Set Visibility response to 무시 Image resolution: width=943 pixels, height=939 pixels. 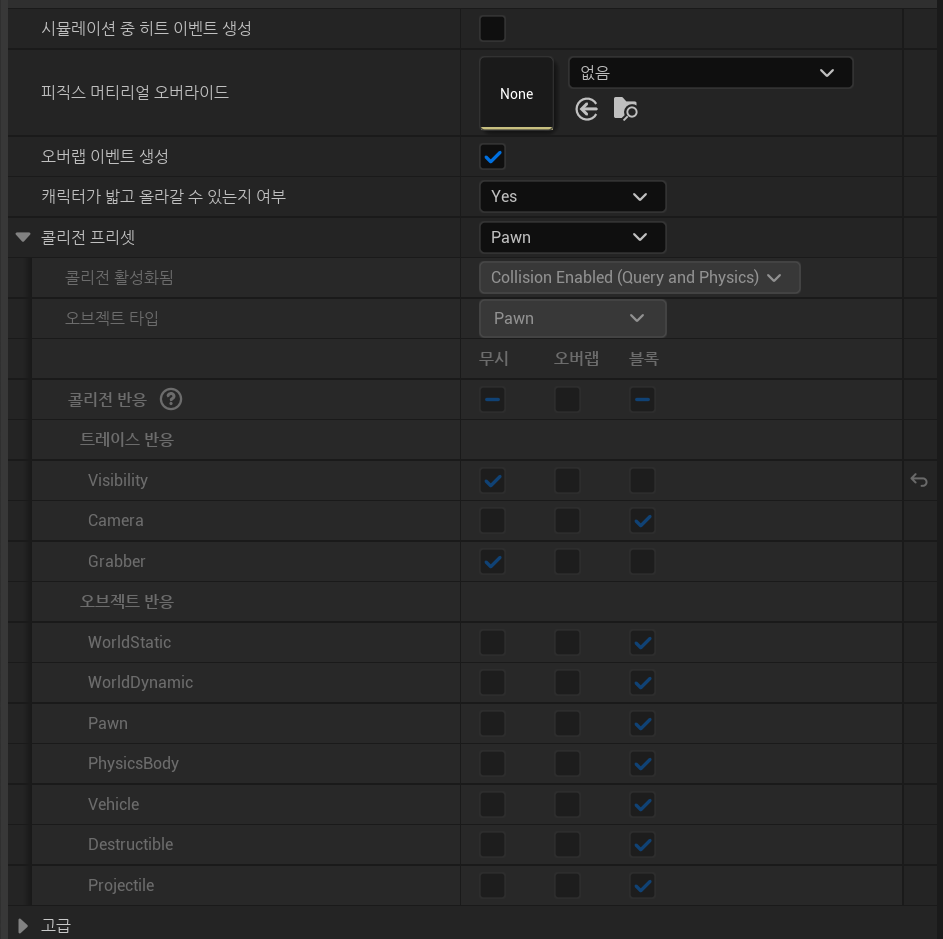tap(493, 481)
